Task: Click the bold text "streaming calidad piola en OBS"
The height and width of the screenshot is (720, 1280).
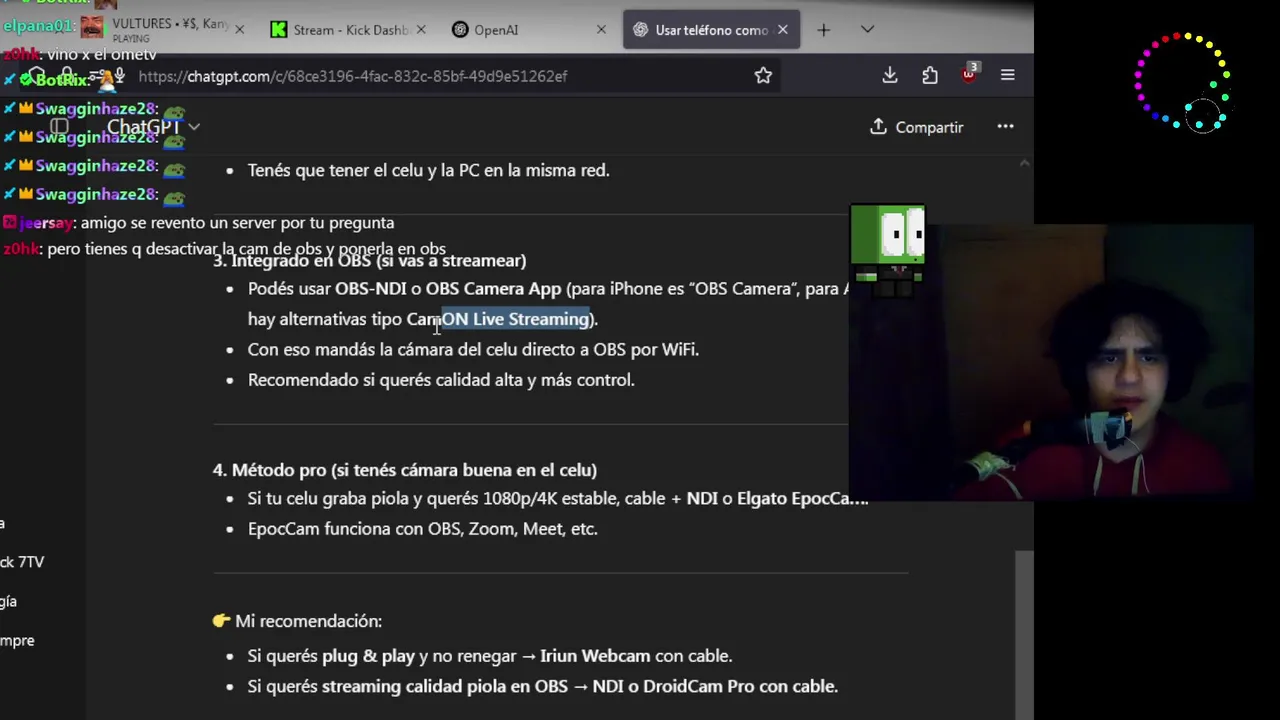Action: pyautogui.click(x=444, y=686)
